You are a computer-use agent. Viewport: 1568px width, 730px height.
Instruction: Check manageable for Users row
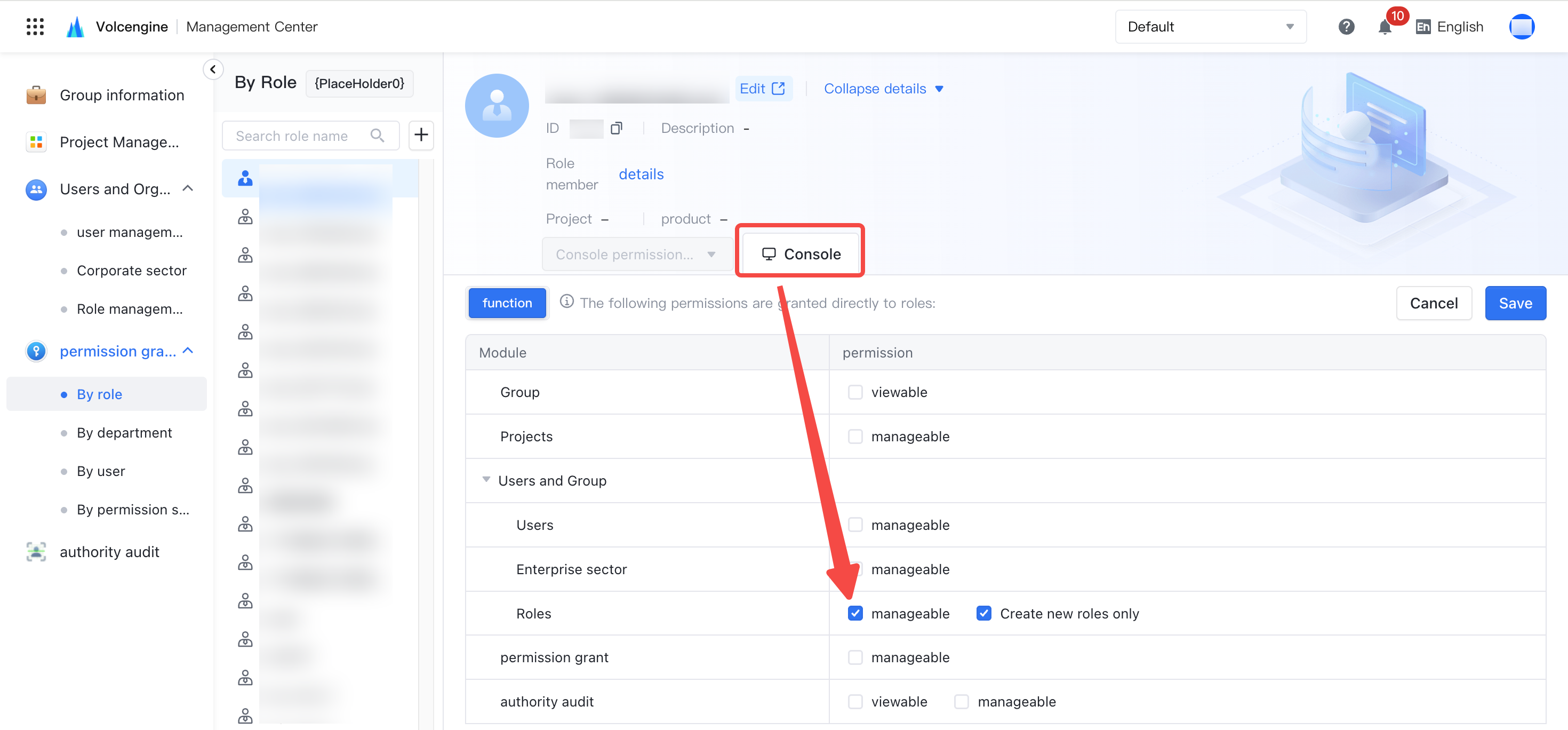855,525
